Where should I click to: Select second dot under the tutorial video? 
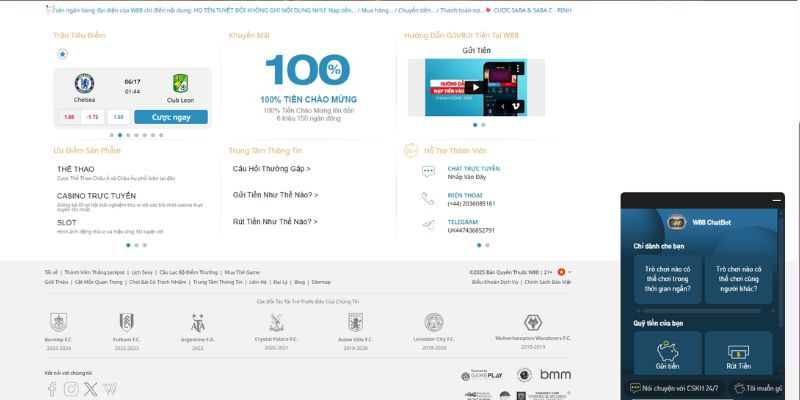coord(483,124)
